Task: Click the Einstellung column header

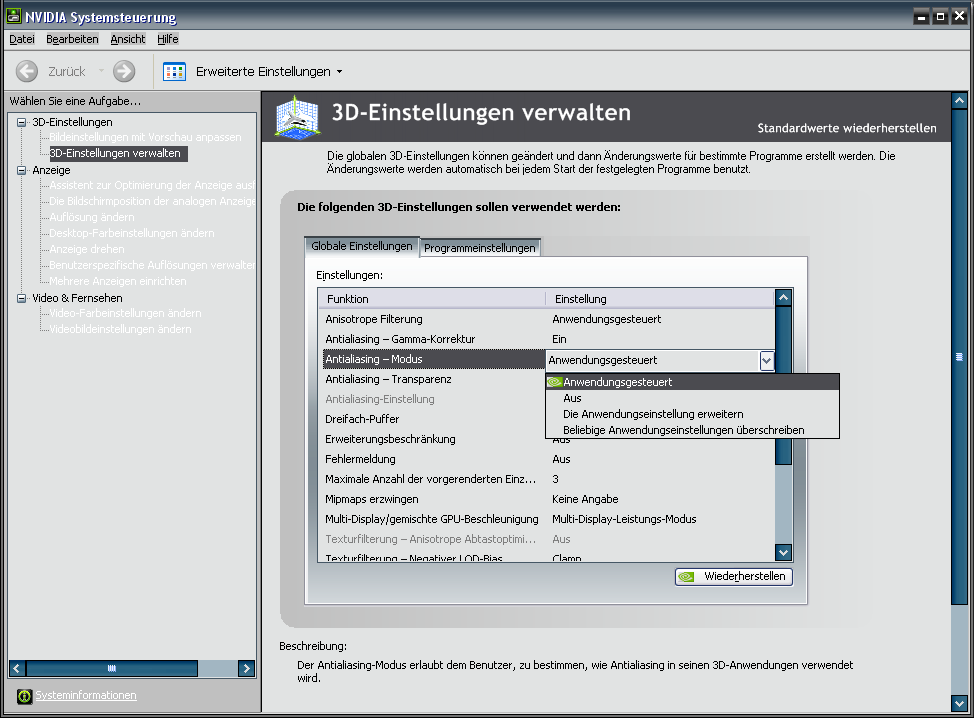Action: pyautogui.click(x=660, y=299)
